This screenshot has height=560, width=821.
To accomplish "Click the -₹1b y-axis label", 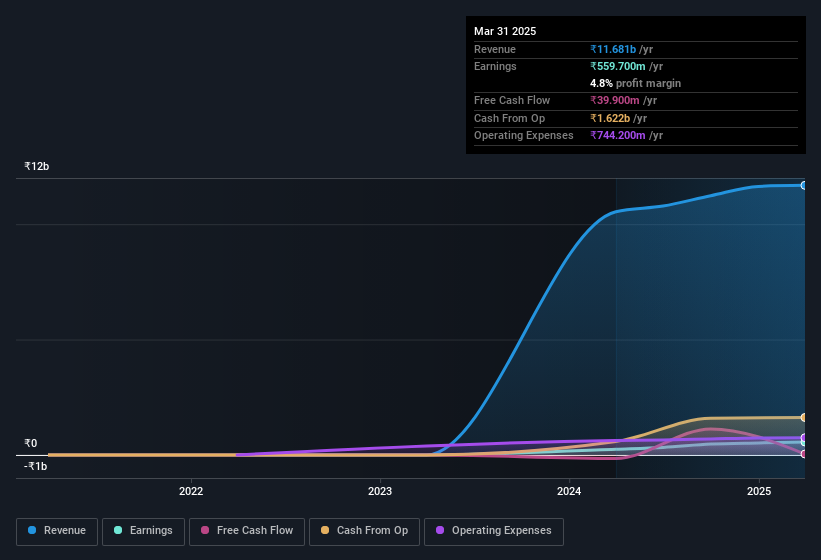I will point(36,466).
